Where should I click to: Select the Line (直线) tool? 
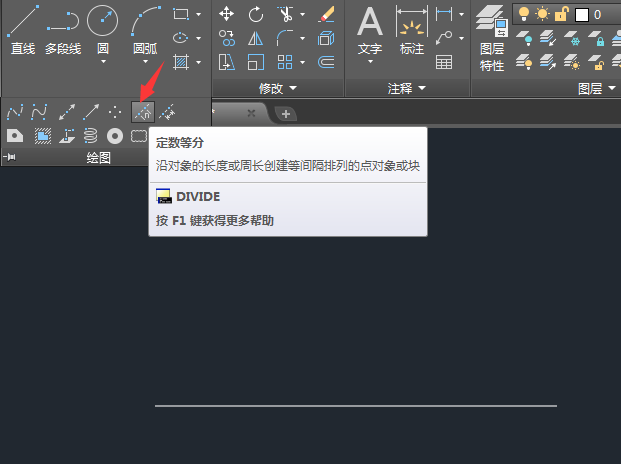[x=23, y=30]
